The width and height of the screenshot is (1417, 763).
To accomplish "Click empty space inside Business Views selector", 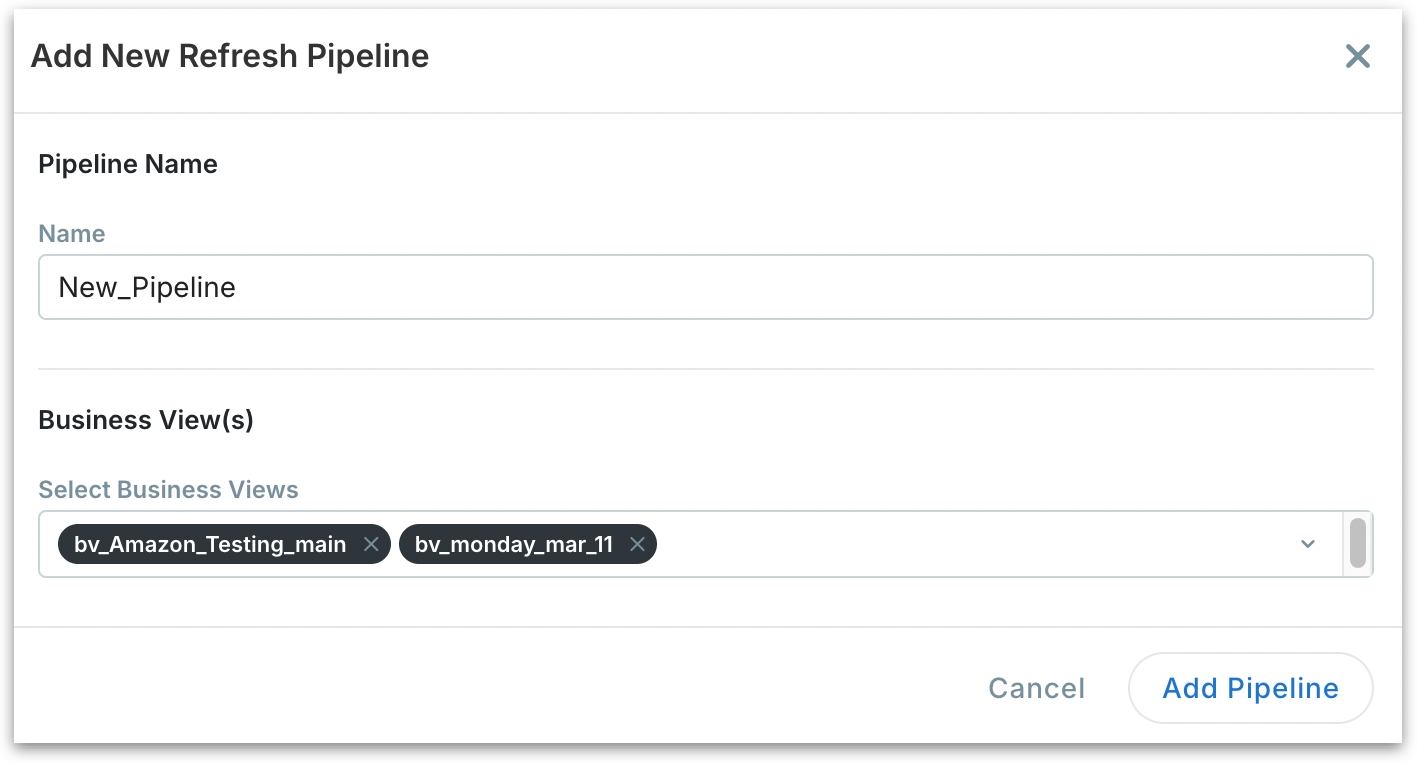I will 950,545.
